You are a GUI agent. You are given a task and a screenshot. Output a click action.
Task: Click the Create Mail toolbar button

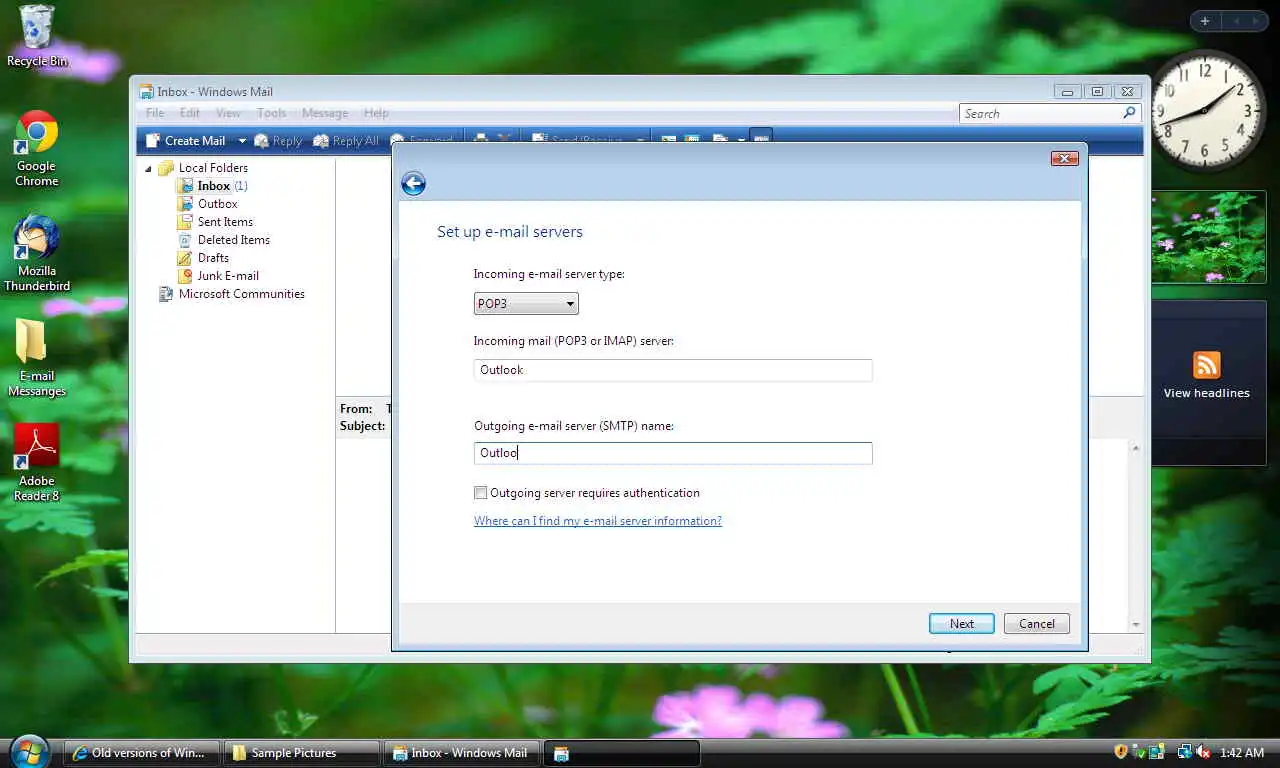(x=186, y=141)
